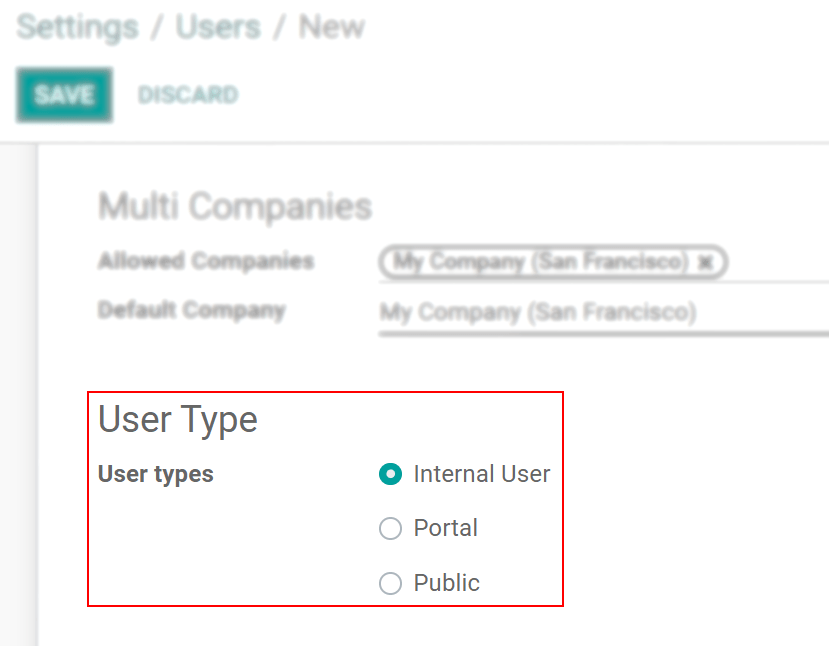Remove the My Company (San Francisco) tag
This screenshot has height=646, width=829.
tap(707, 263)
